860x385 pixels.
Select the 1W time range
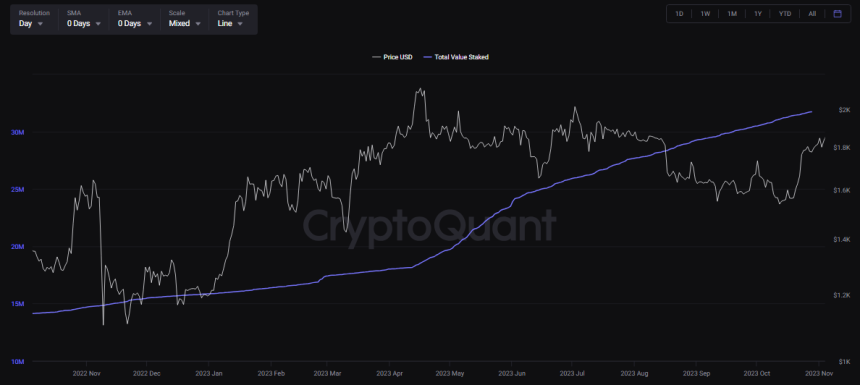click(x=705, y=14)
